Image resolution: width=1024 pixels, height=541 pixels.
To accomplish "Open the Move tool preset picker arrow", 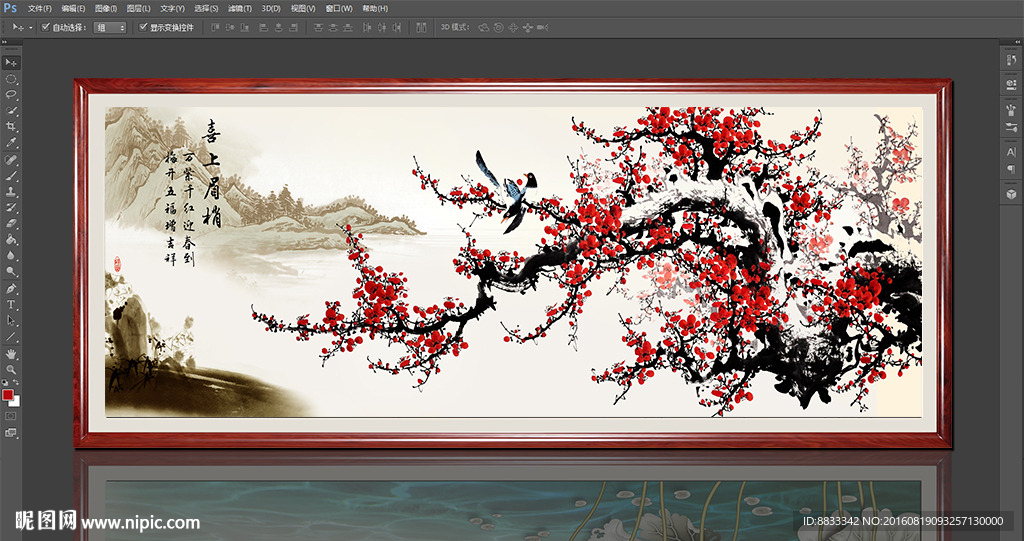I will pyautogui.click(x=30, y=28).
